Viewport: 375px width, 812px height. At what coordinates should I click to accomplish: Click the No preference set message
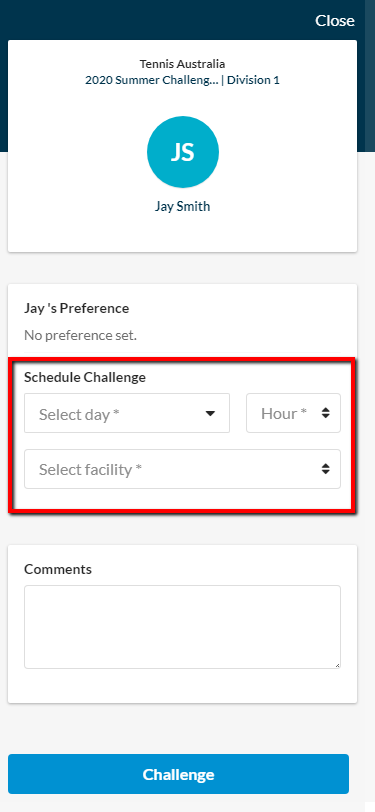[x=80, y=336]
